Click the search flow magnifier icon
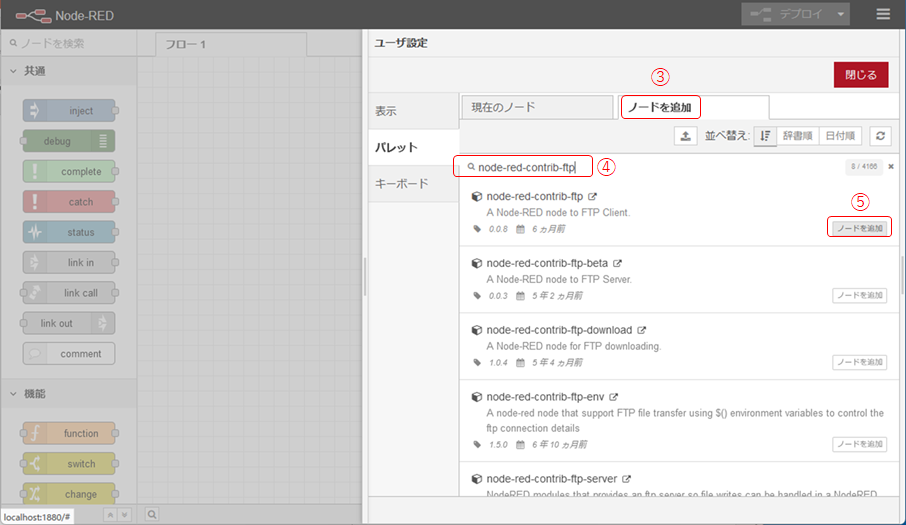 point(152,514)
